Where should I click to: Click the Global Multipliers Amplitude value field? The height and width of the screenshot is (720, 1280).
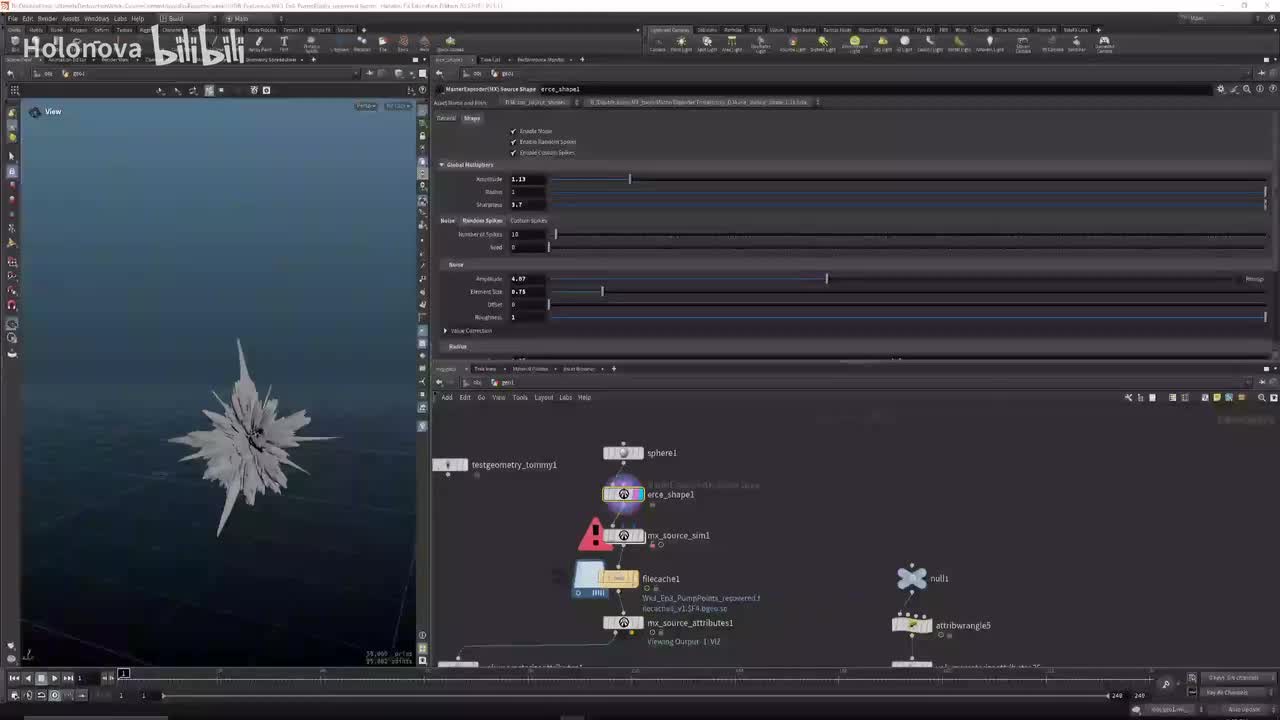click(x=528, y=179)
